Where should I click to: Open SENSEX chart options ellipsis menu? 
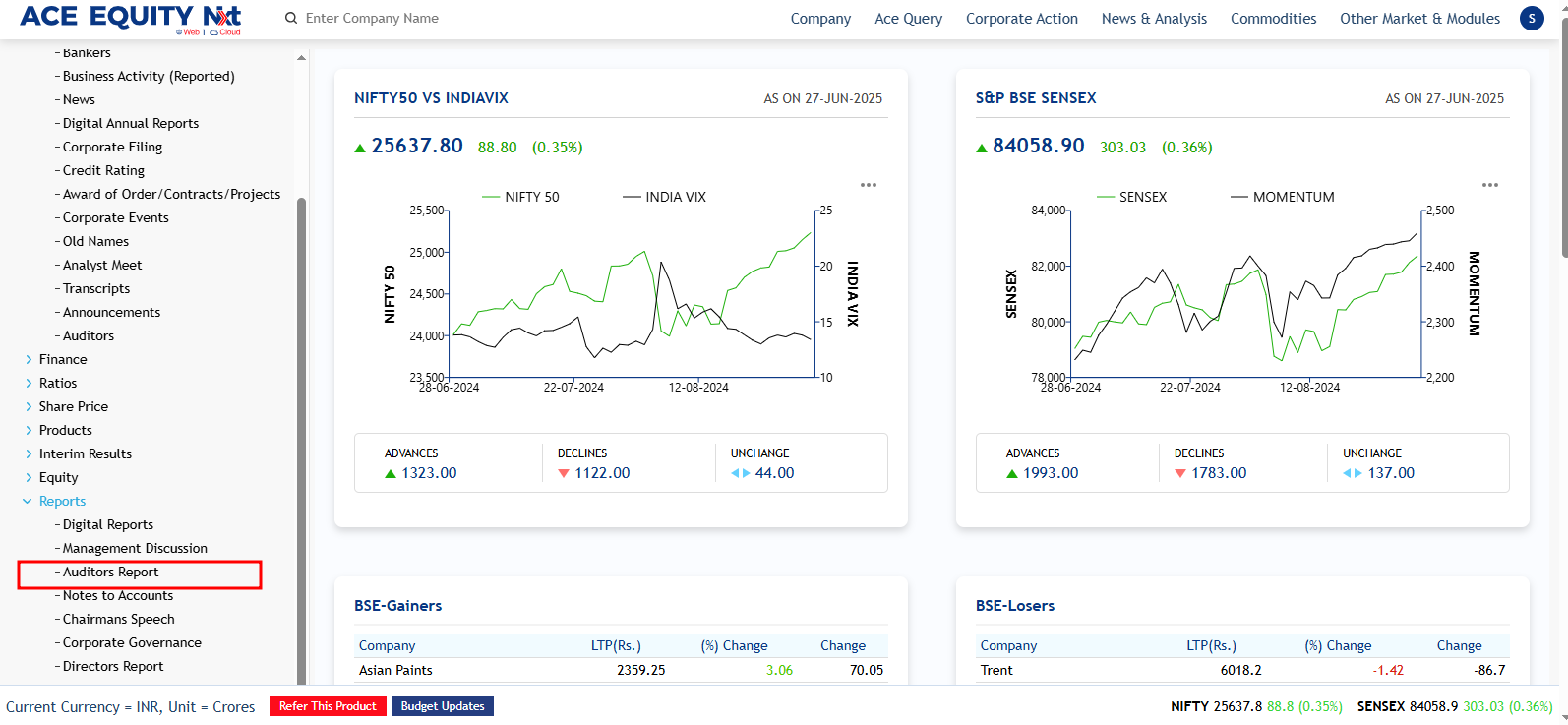point(1490,185)
